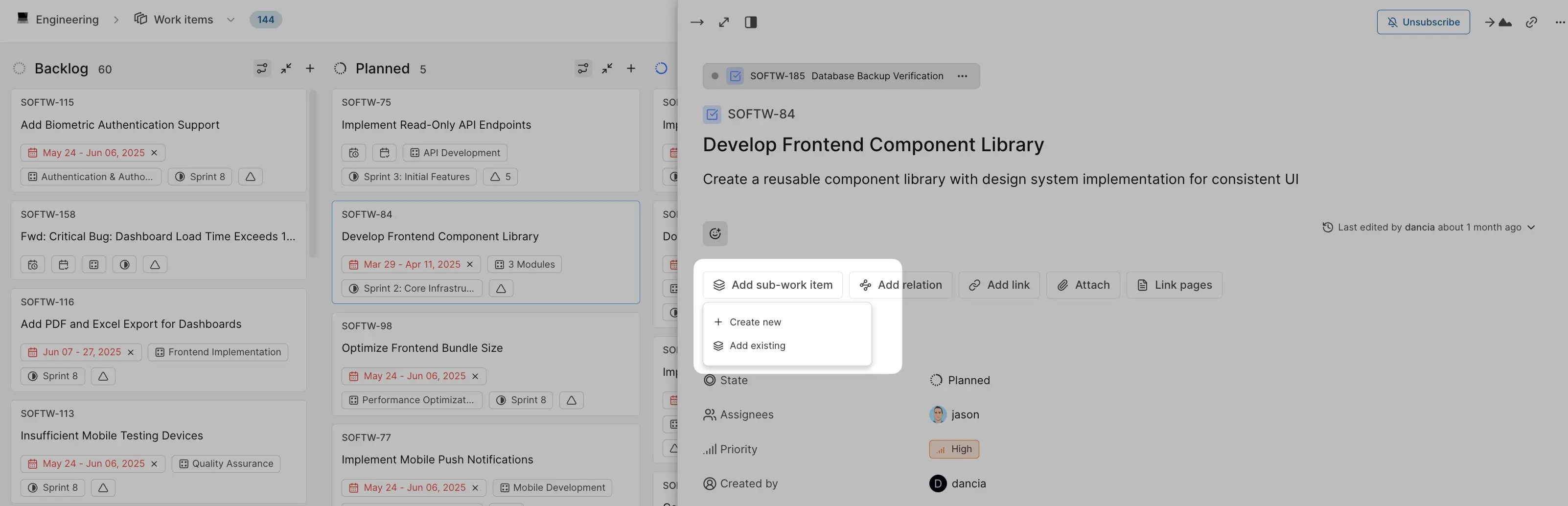The width and height of the screenshot is (1568, 506).
Task: Go to the Engineering project breadcrumb
Action: pos(58,20)
